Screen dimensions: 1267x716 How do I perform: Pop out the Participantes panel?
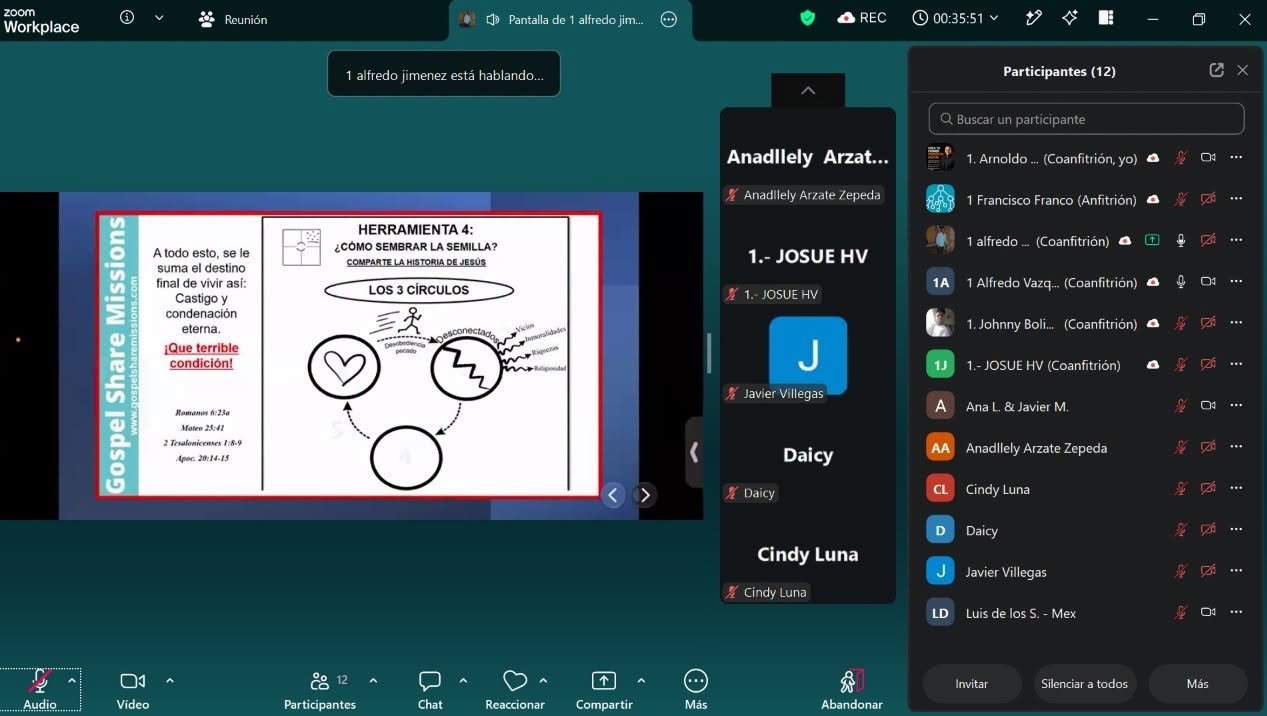point(1216,70)
